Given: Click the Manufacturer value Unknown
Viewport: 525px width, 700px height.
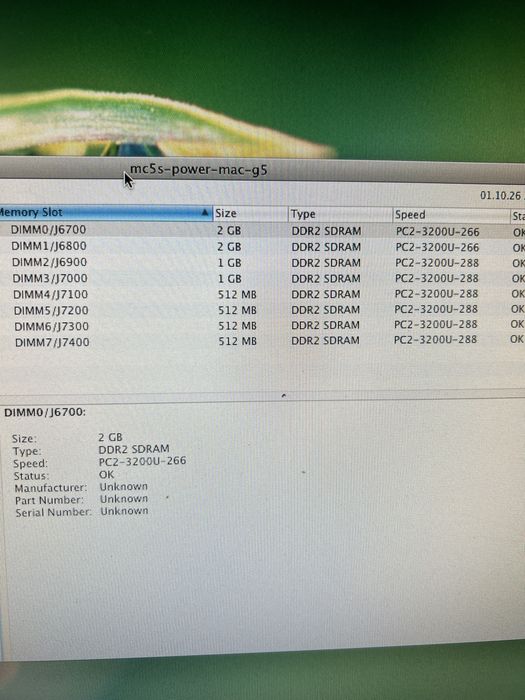Looking at the screenshot, I should coord(123,487).
